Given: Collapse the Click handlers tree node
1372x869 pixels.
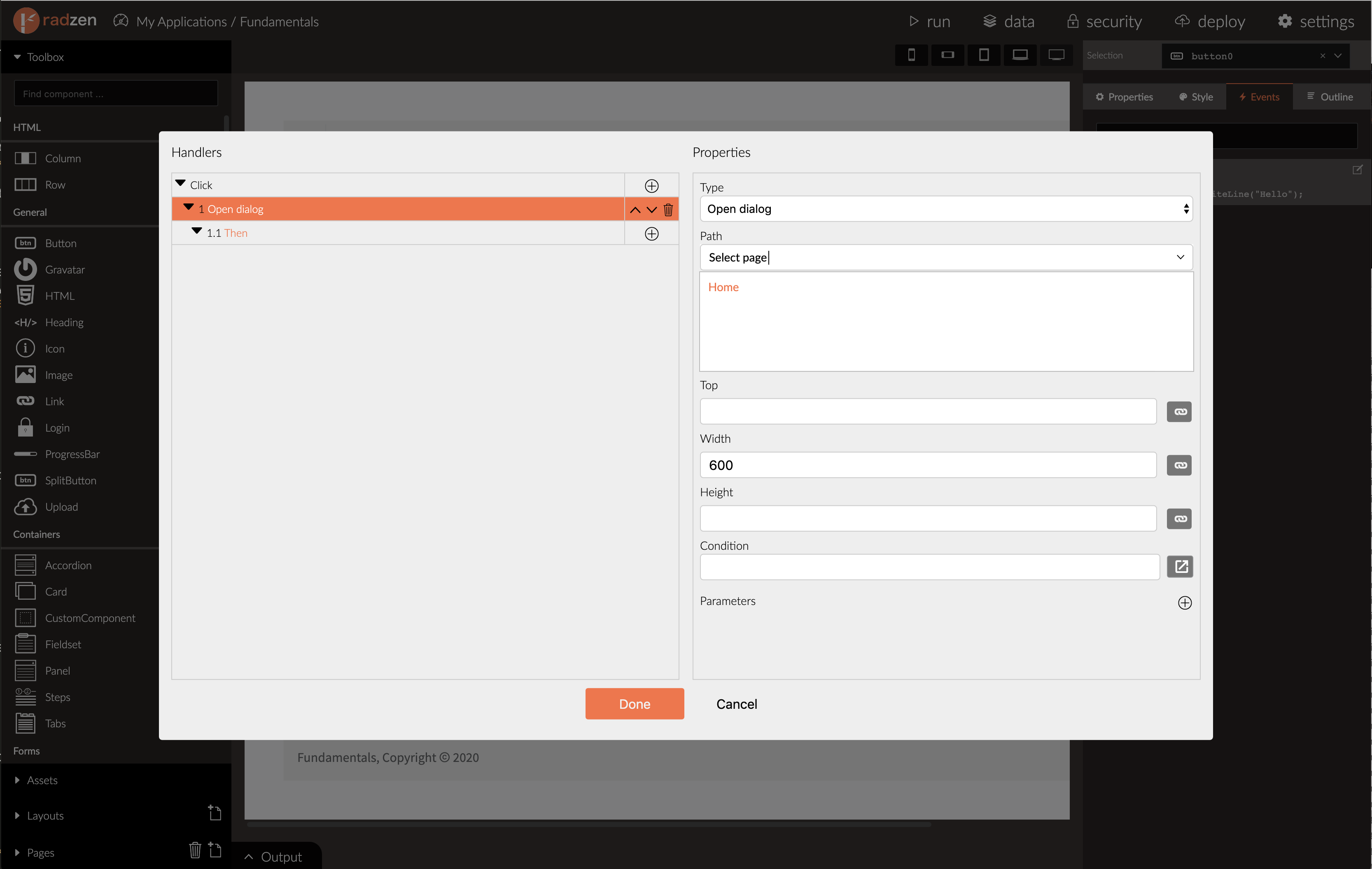Looking at the screenshot, I should [181, 184].
